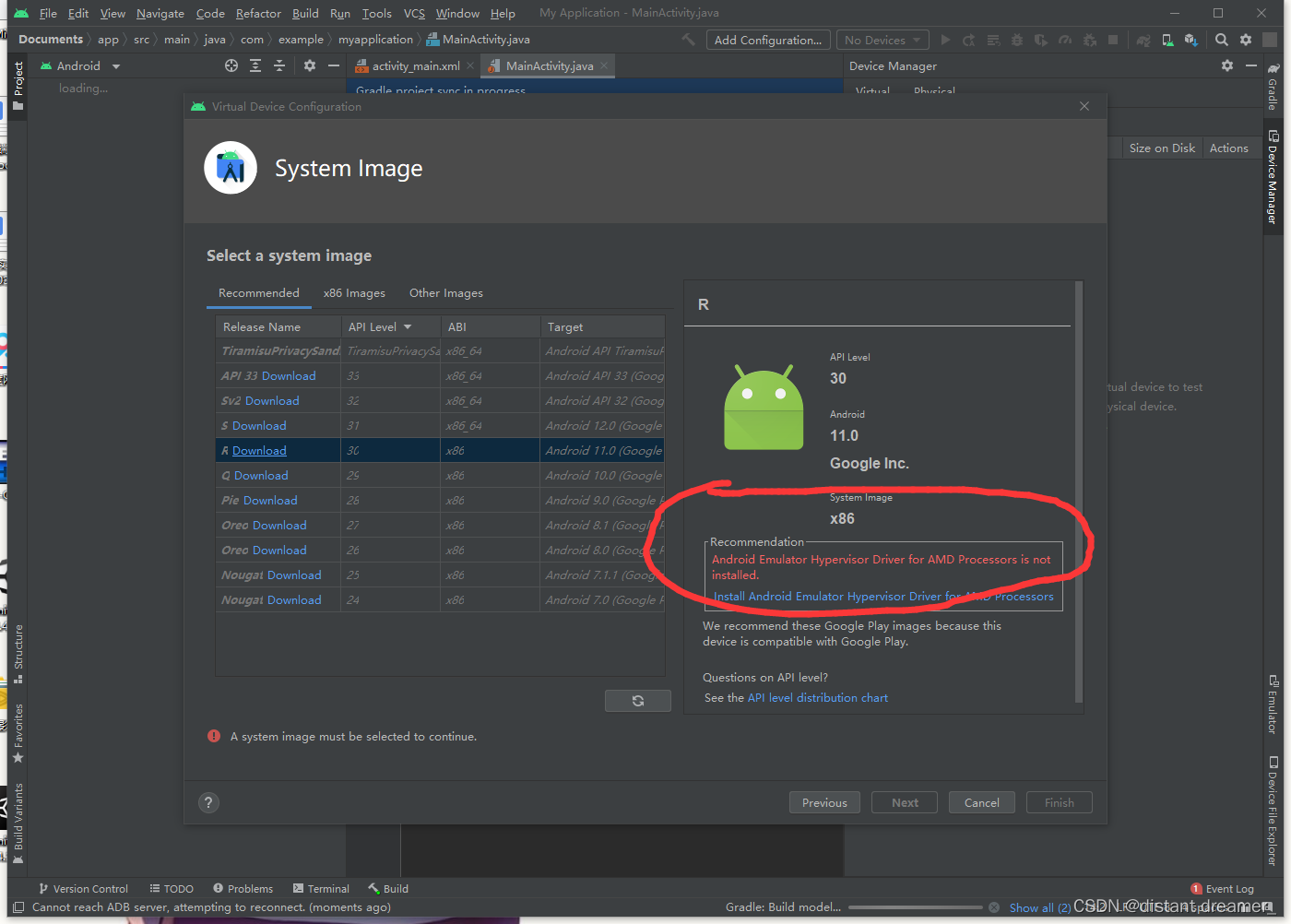Open the Terminal tool window
The image size is (1291, 924).
321,889
